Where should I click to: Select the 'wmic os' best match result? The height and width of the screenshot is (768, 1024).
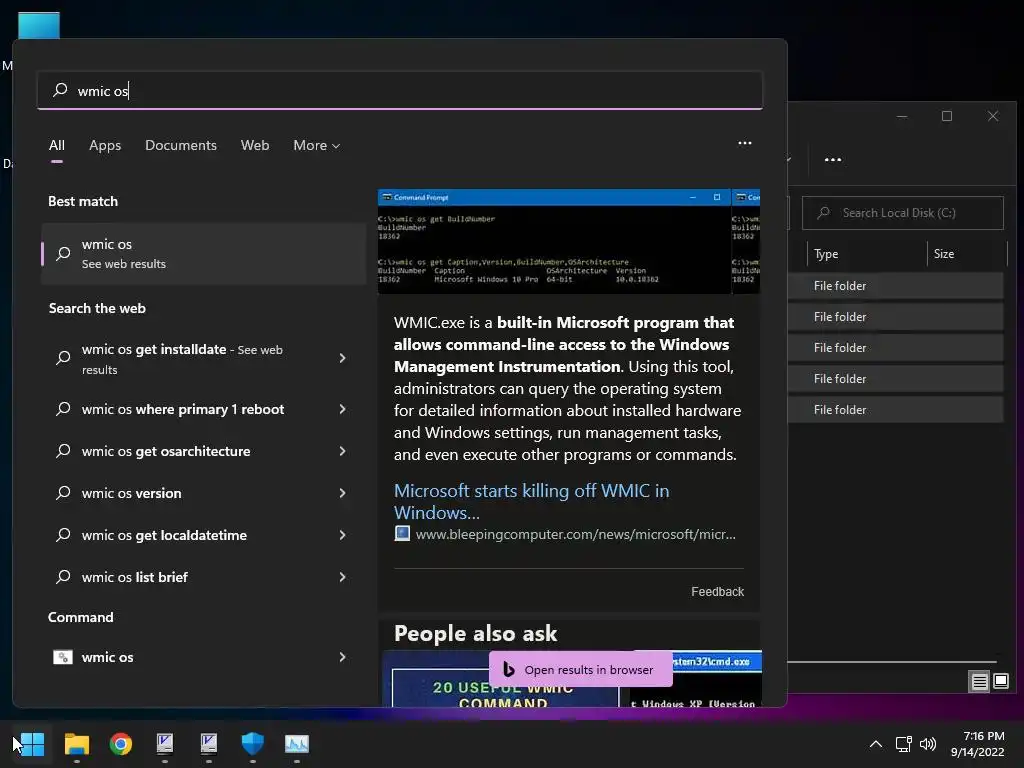tap(204, 253)
